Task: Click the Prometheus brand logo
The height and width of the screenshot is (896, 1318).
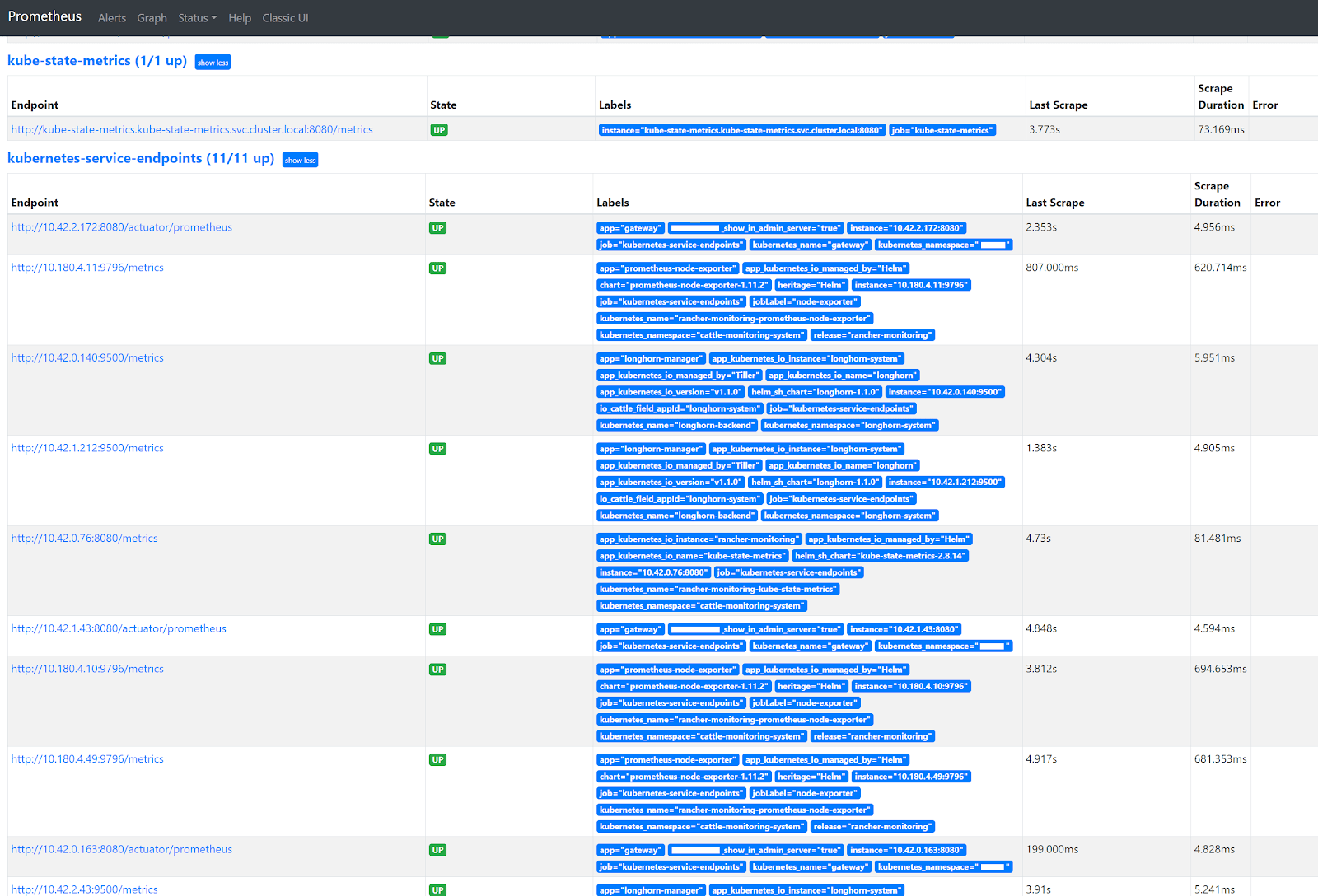Action: 44,16
